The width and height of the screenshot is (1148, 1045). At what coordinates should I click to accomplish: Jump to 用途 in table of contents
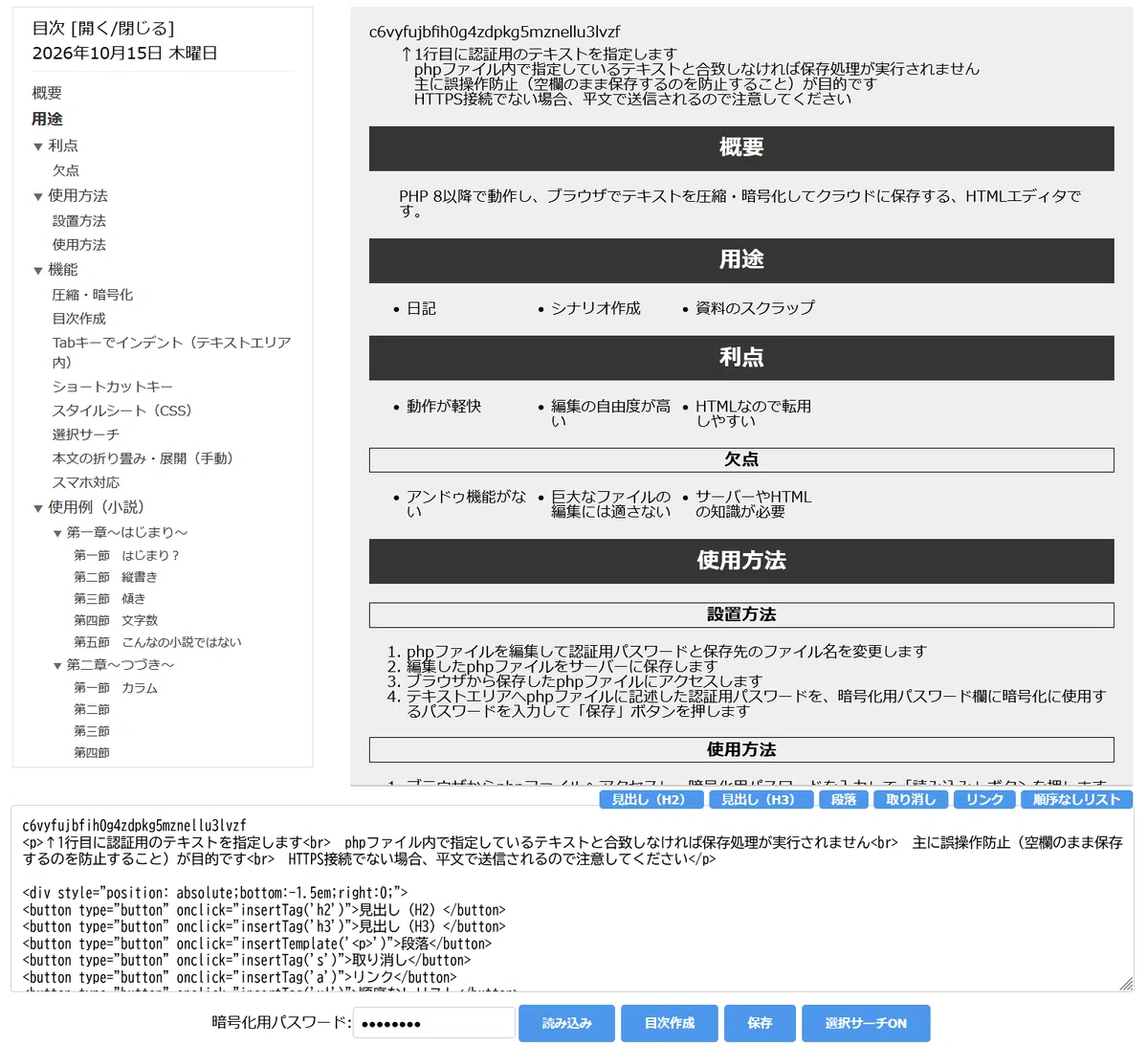coord(47,119)
